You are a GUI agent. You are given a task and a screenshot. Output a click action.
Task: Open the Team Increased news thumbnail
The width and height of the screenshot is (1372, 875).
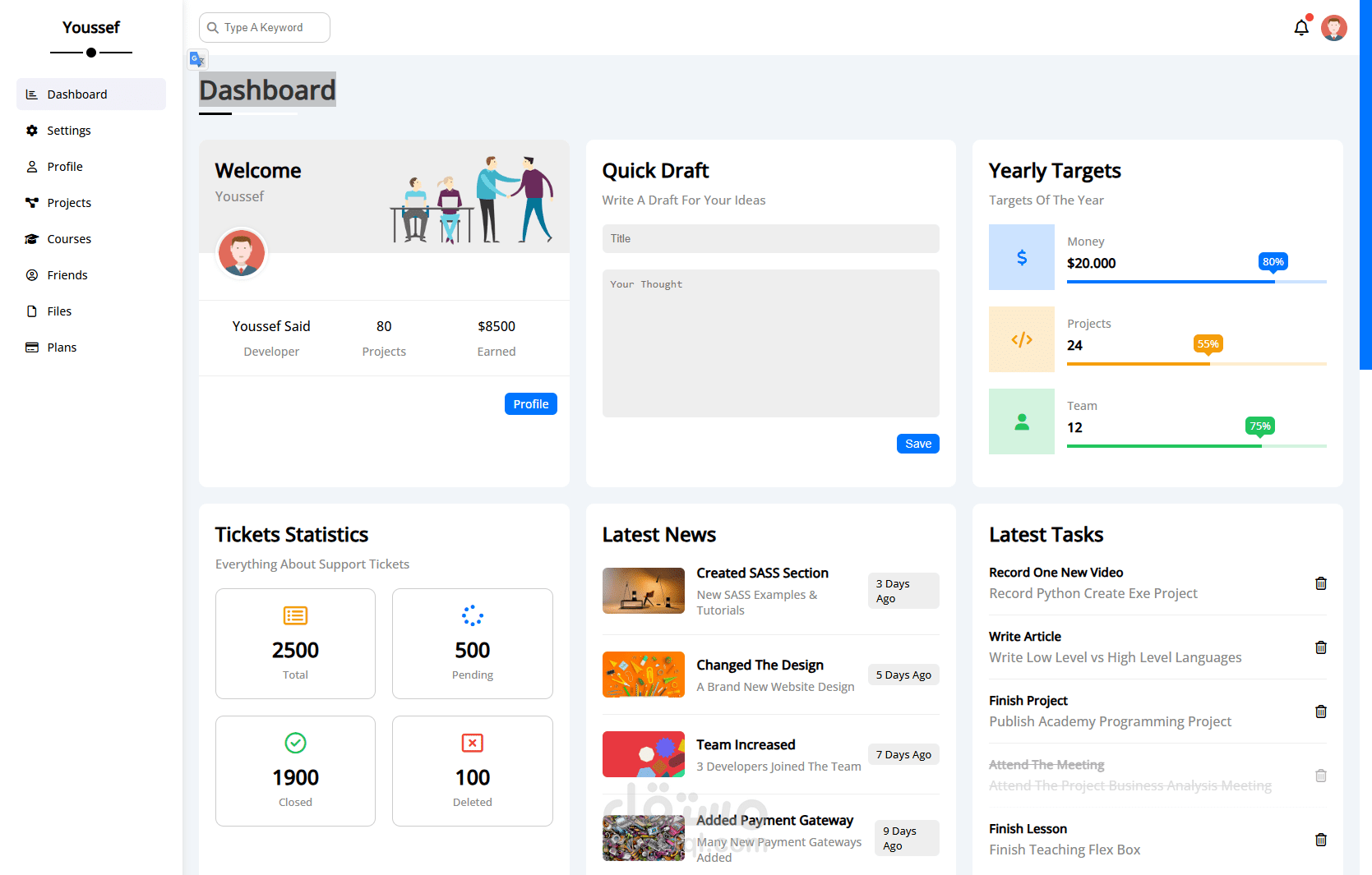tap(644, 754)
